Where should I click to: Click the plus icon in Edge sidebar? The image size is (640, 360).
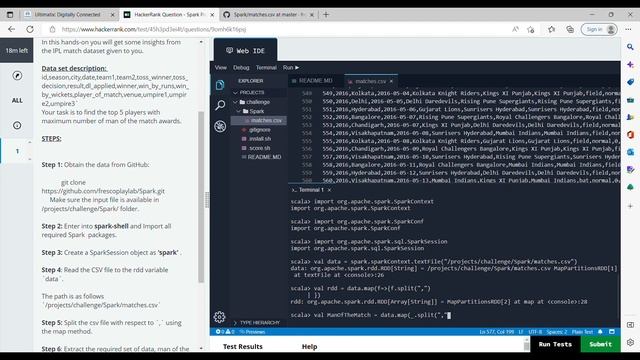pyautogui.click(x=631, y=206)
